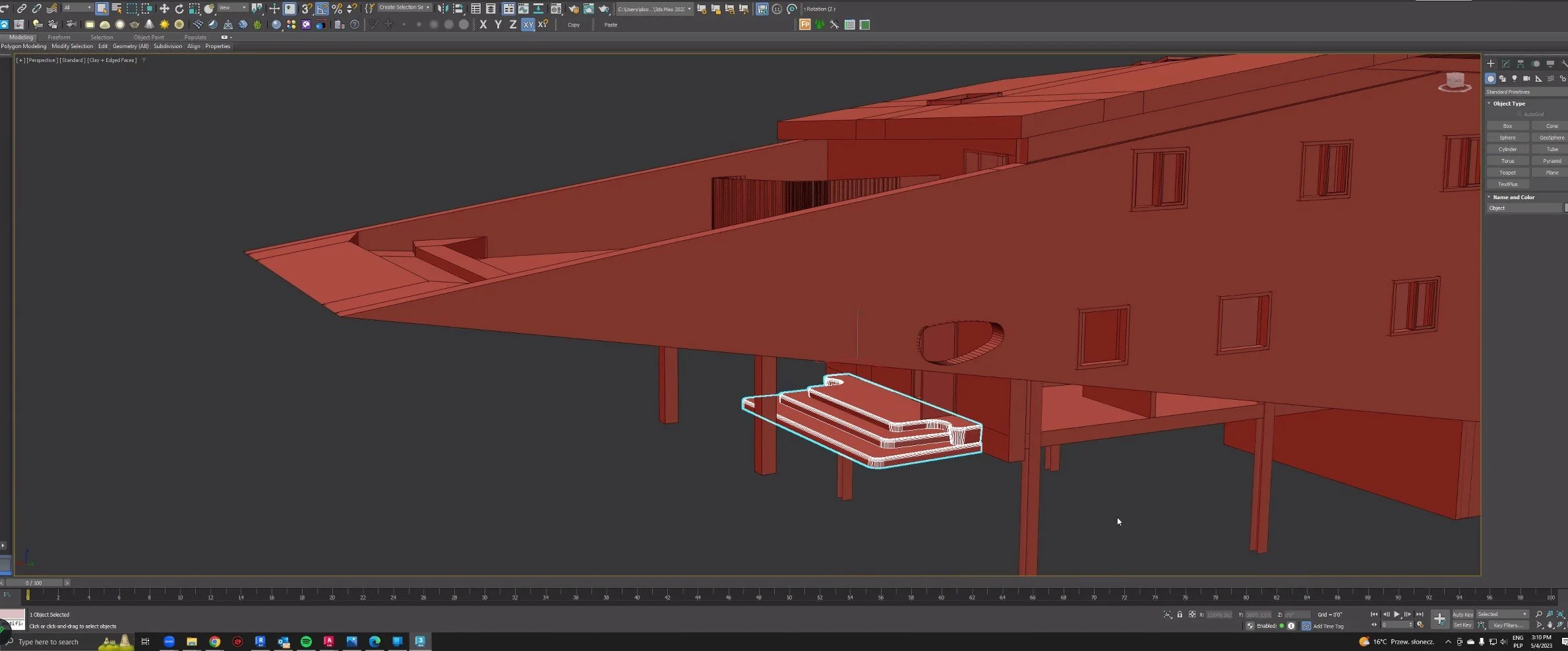Collapse the Name and Color rollout

1513,197
